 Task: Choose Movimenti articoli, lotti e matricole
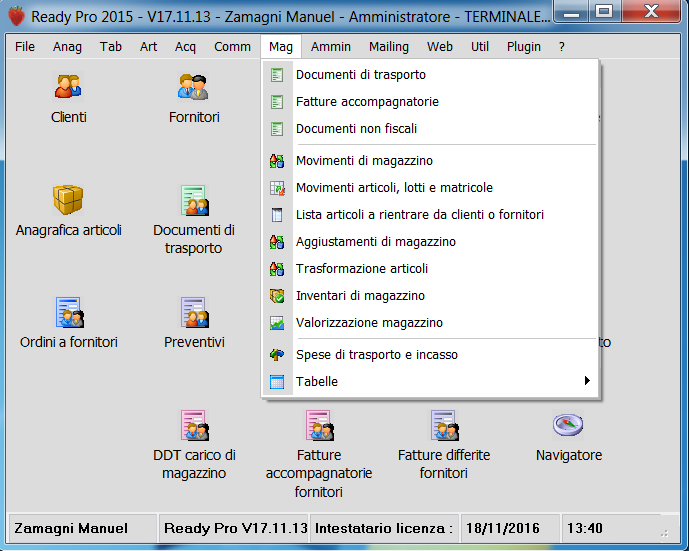click(x=431, y=188)
